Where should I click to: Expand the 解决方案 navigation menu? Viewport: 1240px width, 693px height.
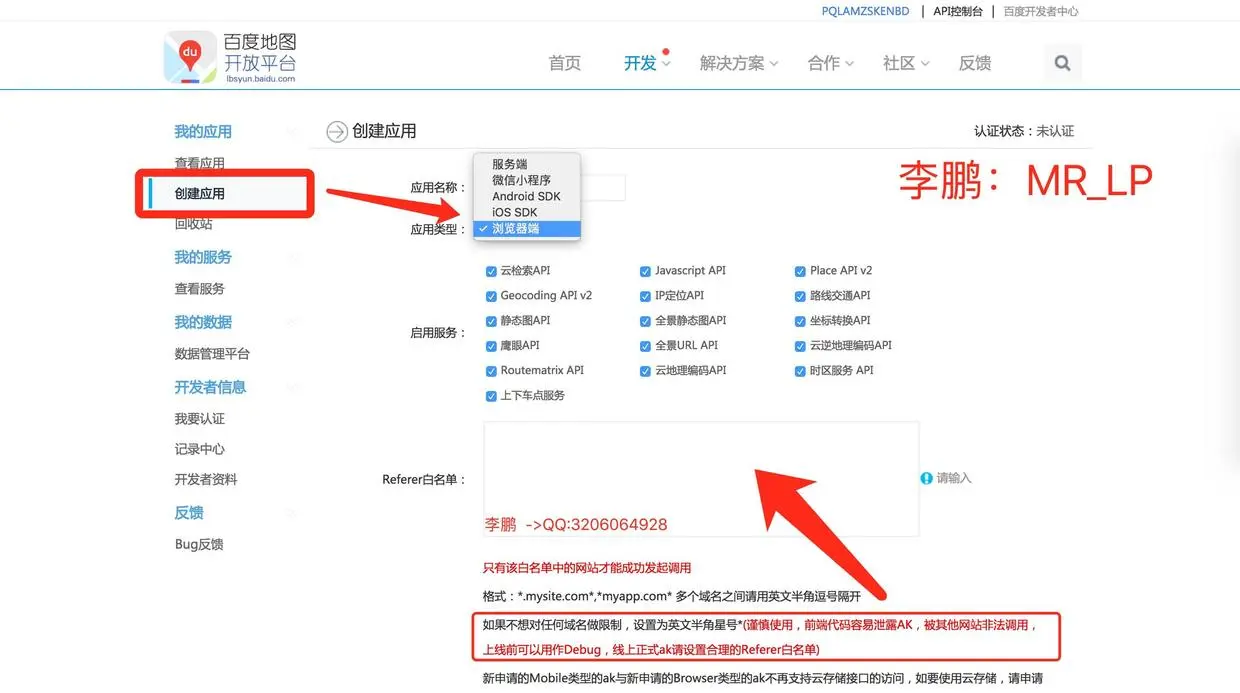click(739, 63)
